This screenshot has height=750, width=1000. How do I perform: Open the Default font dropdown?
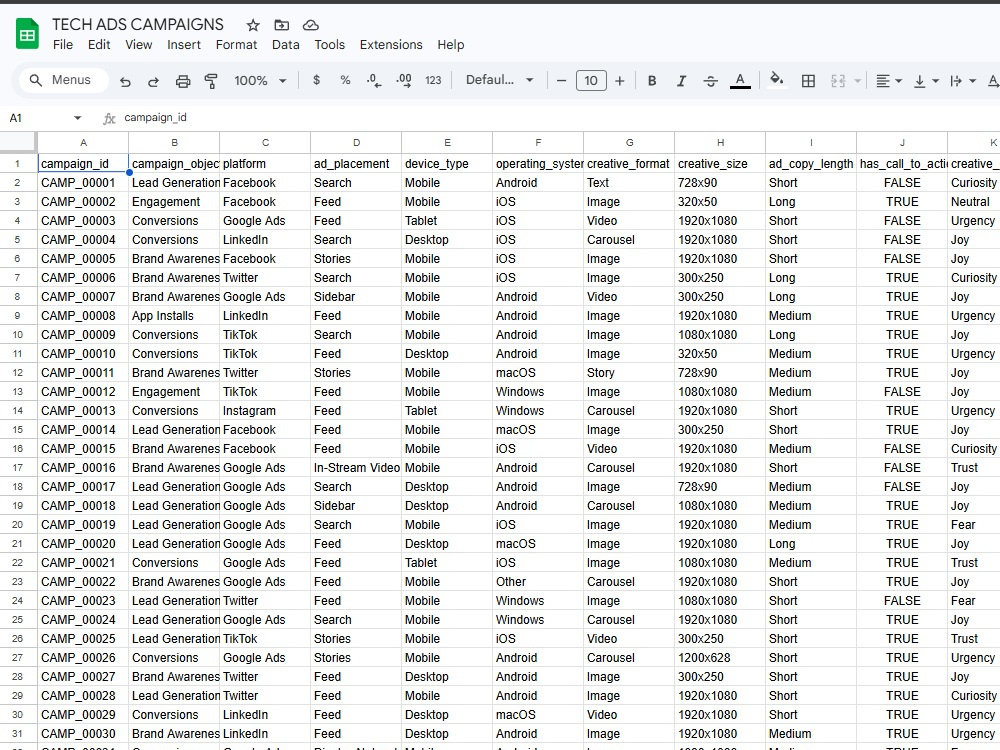point(499,80)
